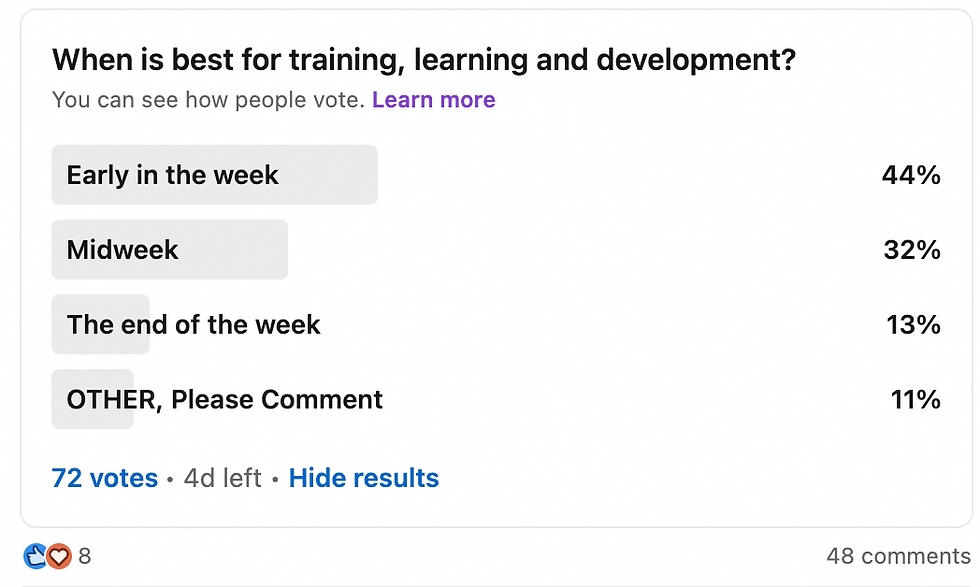The width and height of the screenshot is (980, 587).
Task: Click the 32% result percentage
Action: tap(911, 250)
